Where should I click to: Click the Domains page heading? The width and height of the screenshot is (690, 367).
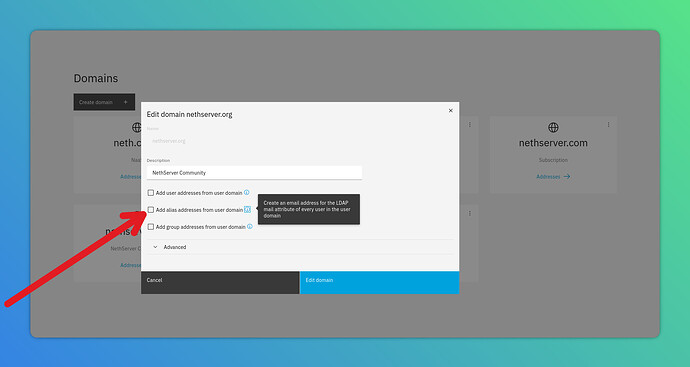point(96,78)
